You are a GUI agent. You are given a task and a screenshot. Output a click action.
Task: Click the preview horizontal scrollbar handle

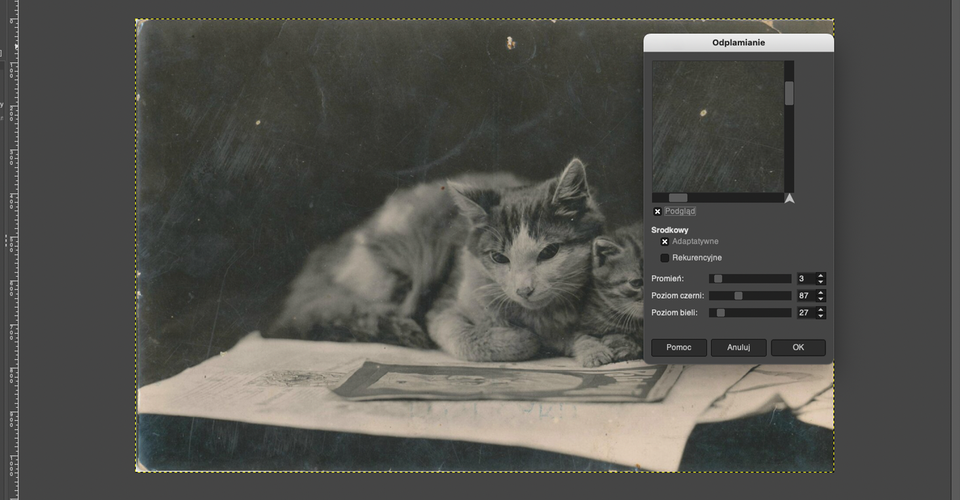[x=678, y=198]
